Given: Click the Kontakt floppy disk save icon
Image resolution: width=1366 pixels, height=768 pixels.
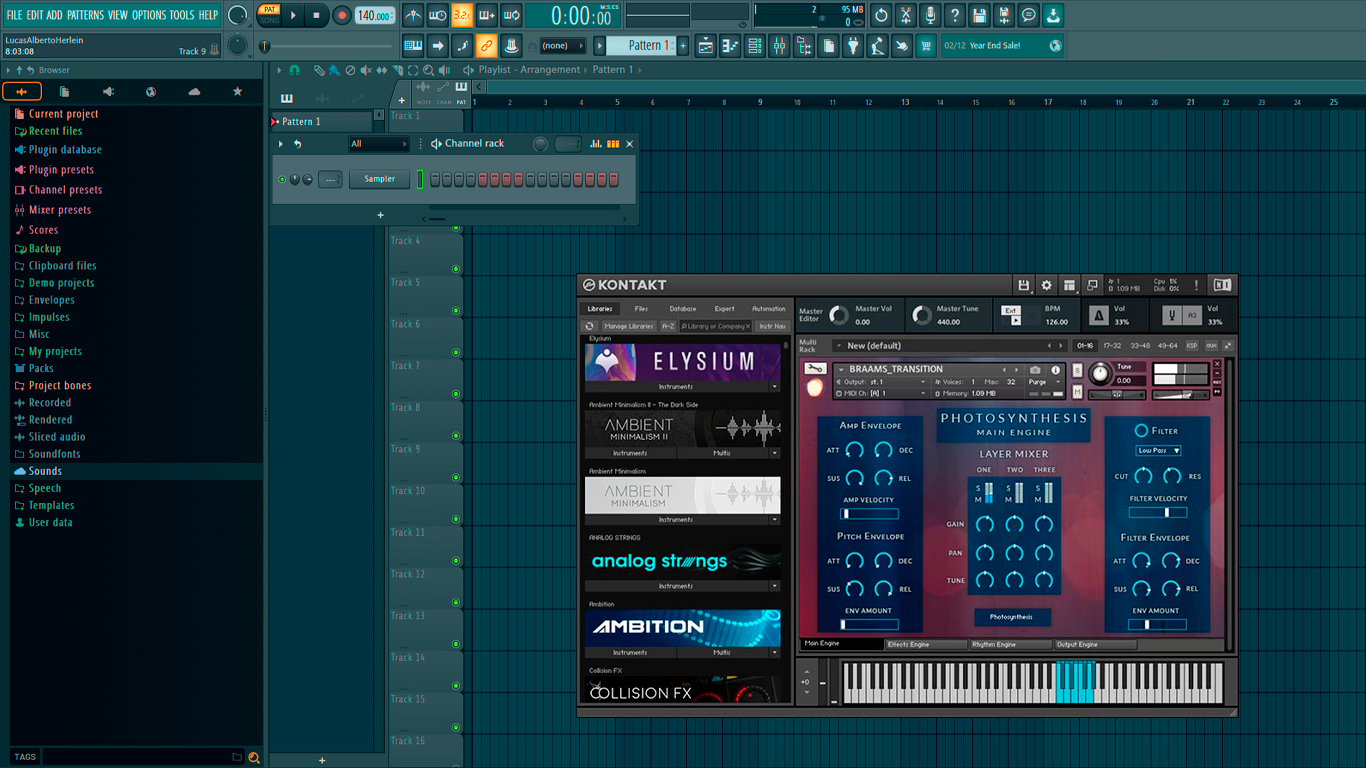Looking at the screenshot, I should click(1023, 285).
